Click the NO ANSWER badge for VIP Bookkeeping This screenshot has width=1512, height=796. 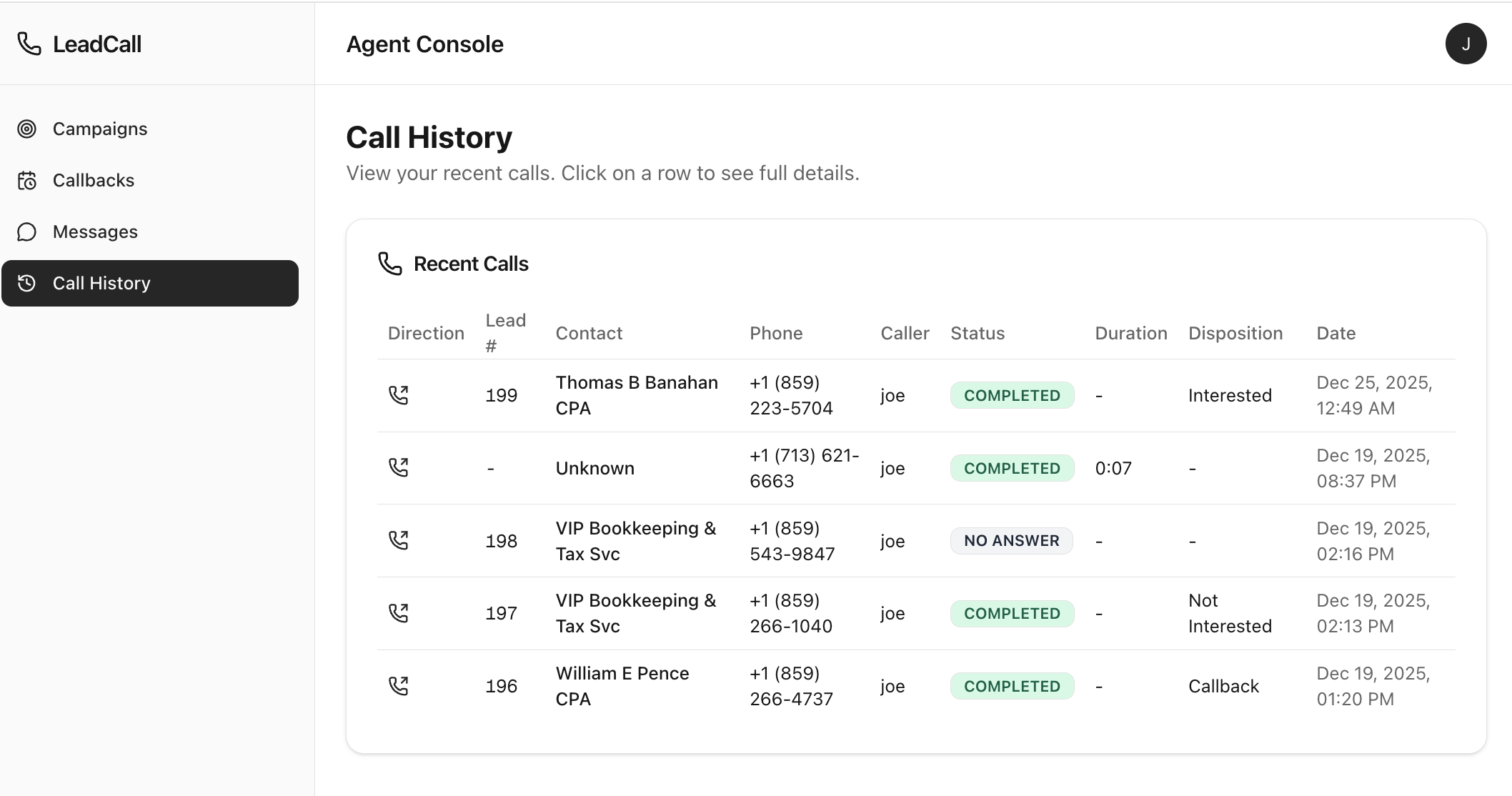click(1010, 540)
